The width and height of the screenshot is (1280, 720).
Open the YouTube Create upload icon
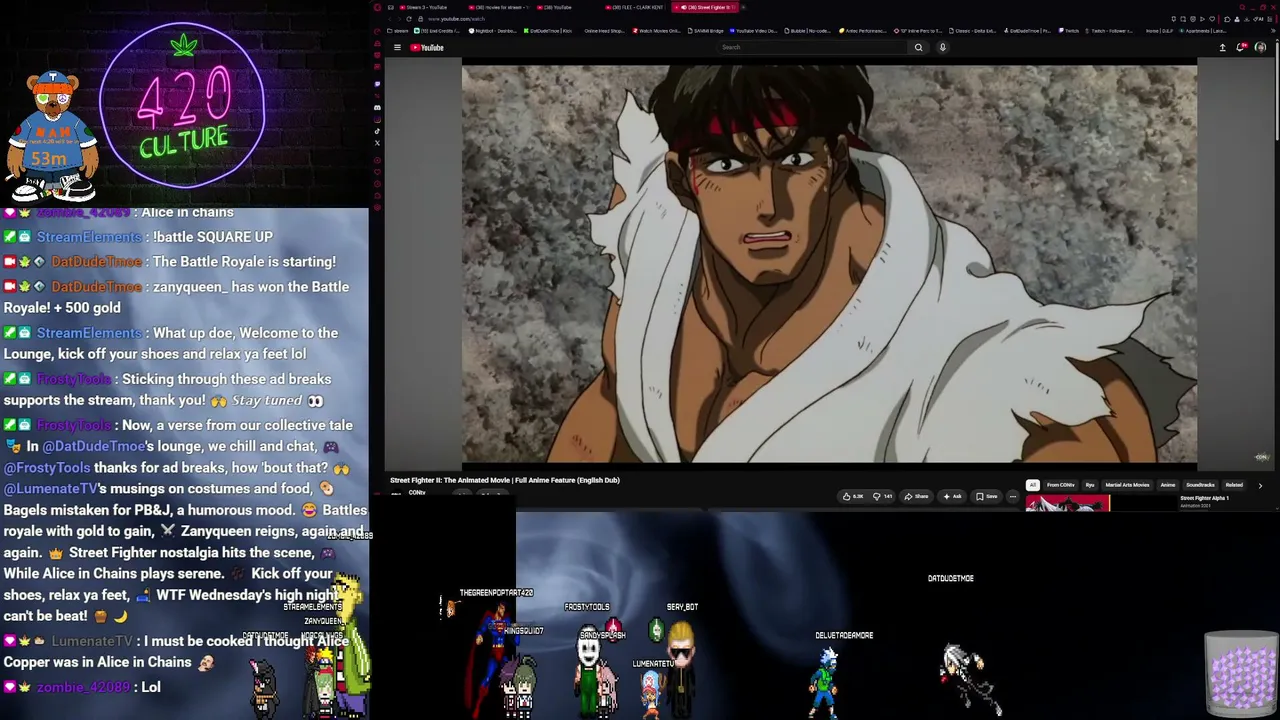pyautogui.click(x=1222, y=47)
